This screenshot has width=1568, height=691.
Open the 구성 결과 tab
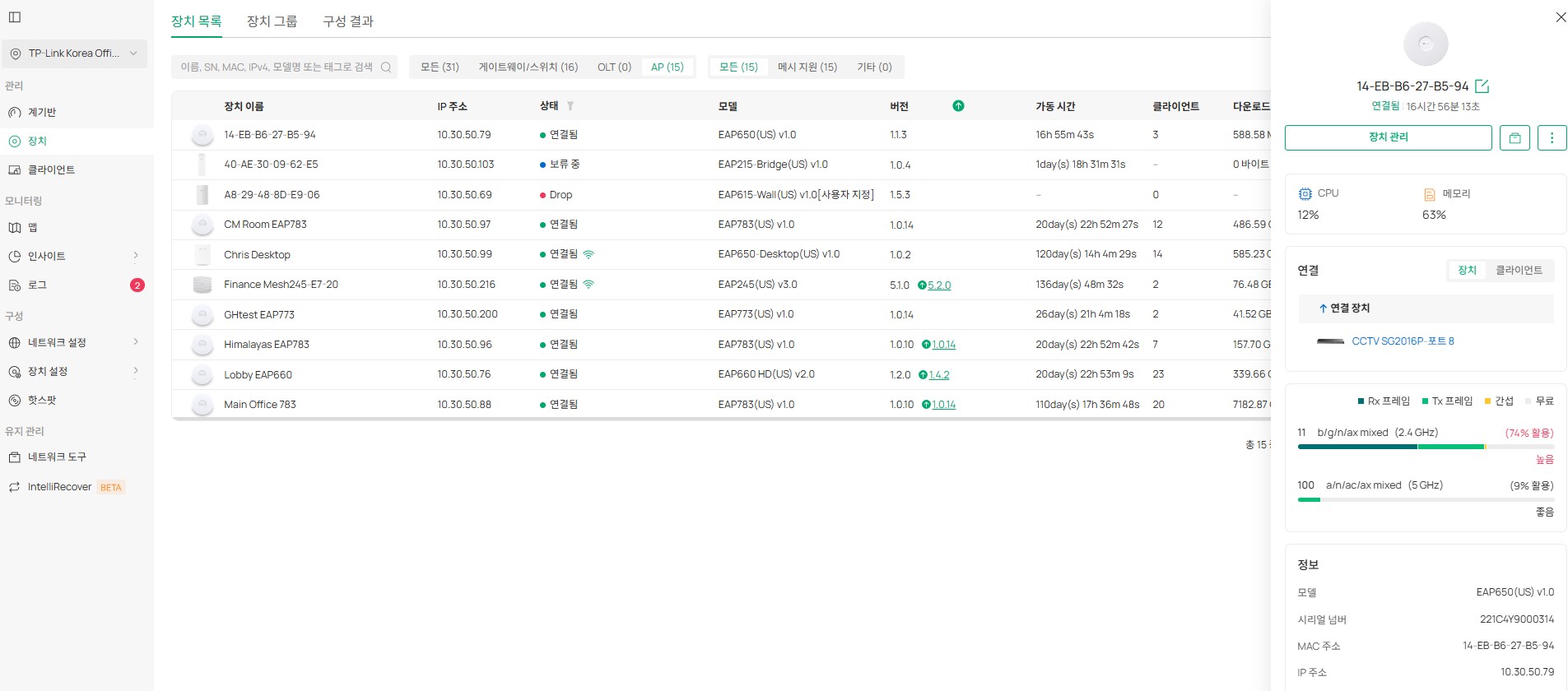point(347,21)
